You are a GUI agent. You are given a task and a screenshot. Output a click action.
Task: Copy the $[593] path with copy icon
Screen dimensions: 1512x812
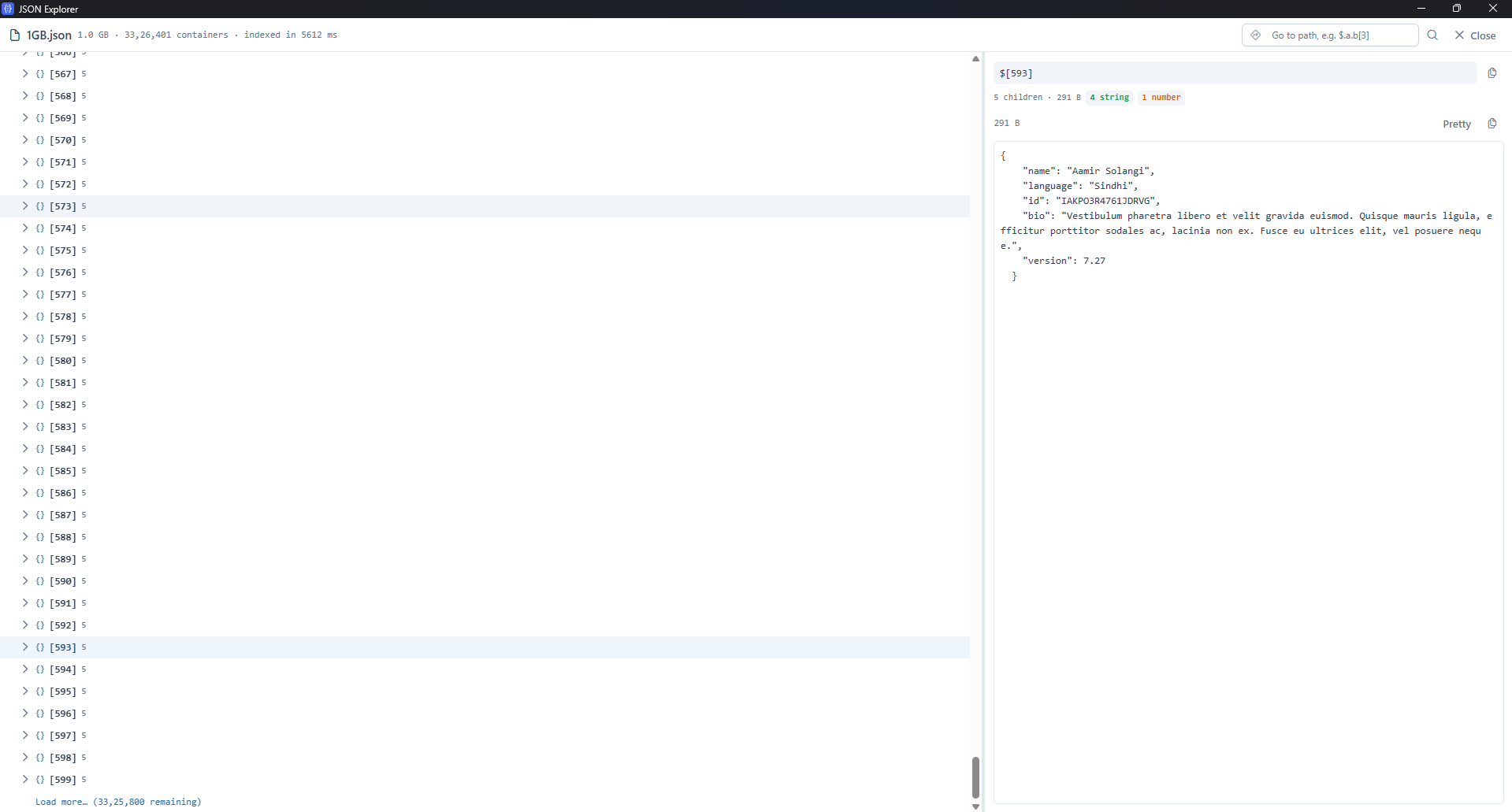(1492, 73)
